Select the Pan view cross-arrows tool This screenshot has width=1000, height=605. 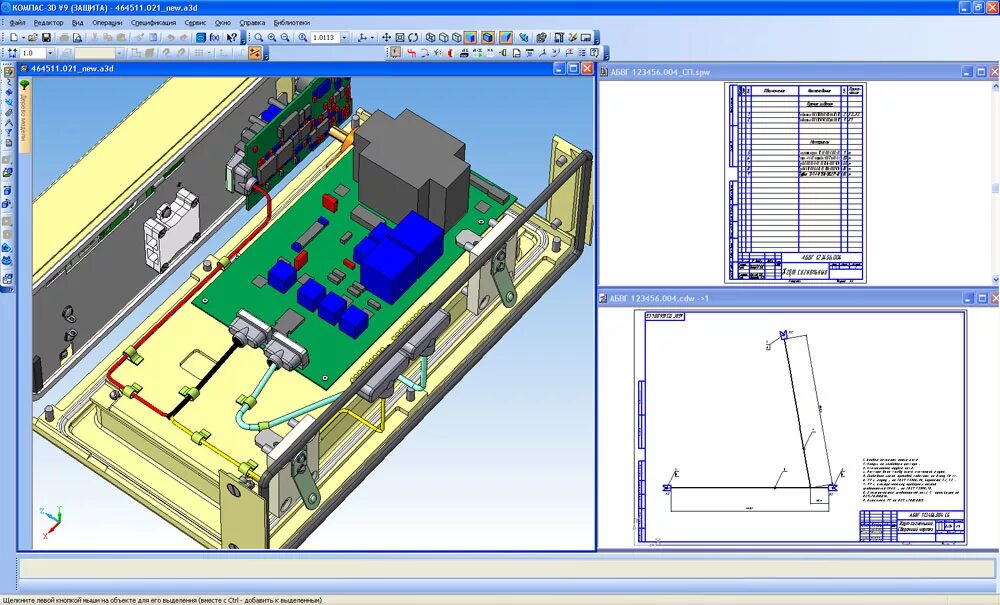pyautogui.click(x=386, y=38)
